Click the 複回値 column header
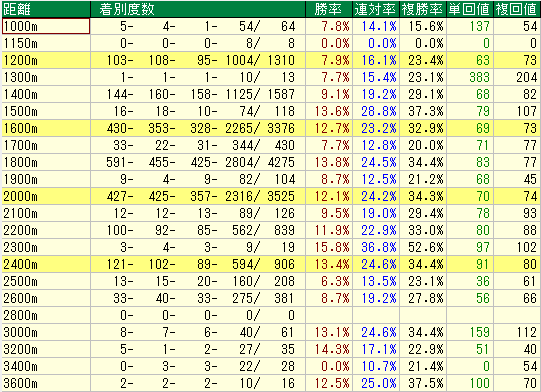This screenshot has height=392, width=541. point(517,9)
